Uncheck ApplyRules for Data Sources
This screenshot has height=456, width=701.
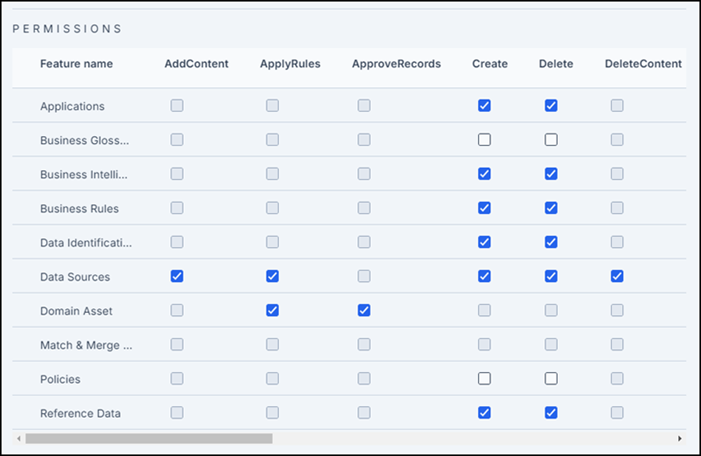click(x=272, y=276)
